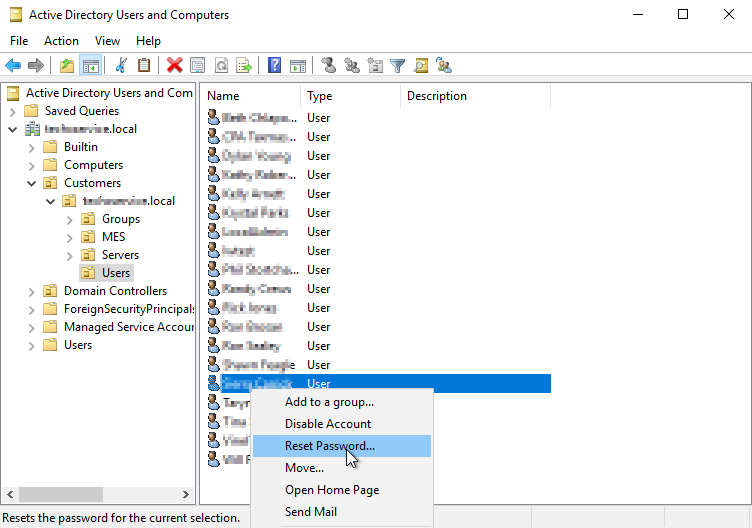Sort by the Description column header

476,96
